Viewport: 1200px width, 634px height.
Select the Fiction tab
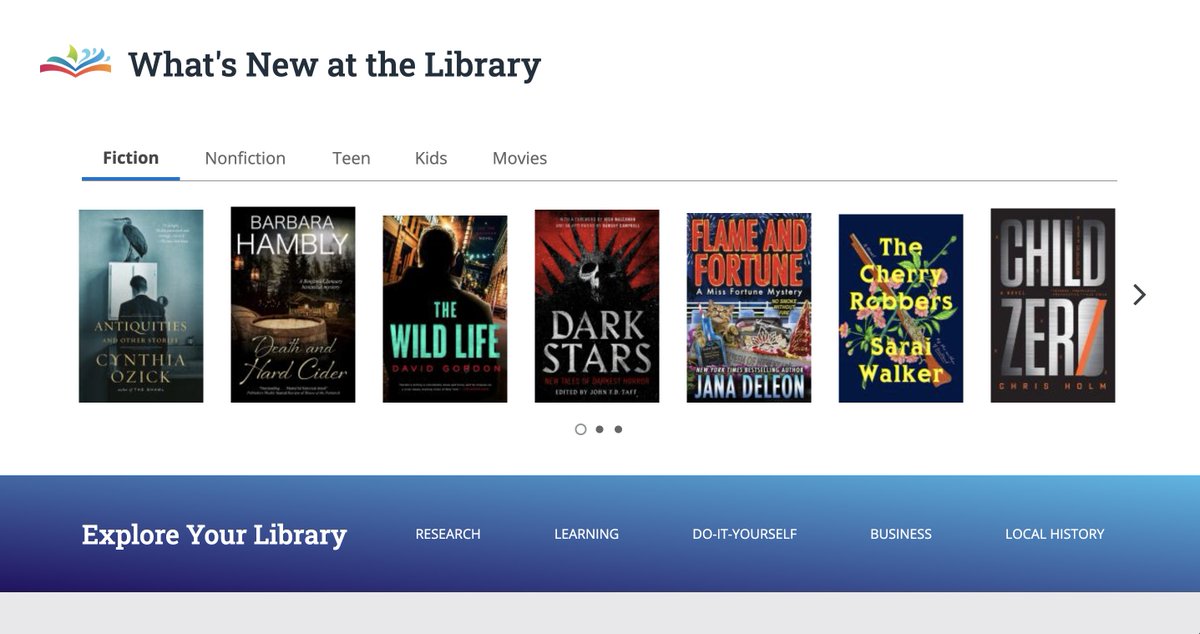131,158
